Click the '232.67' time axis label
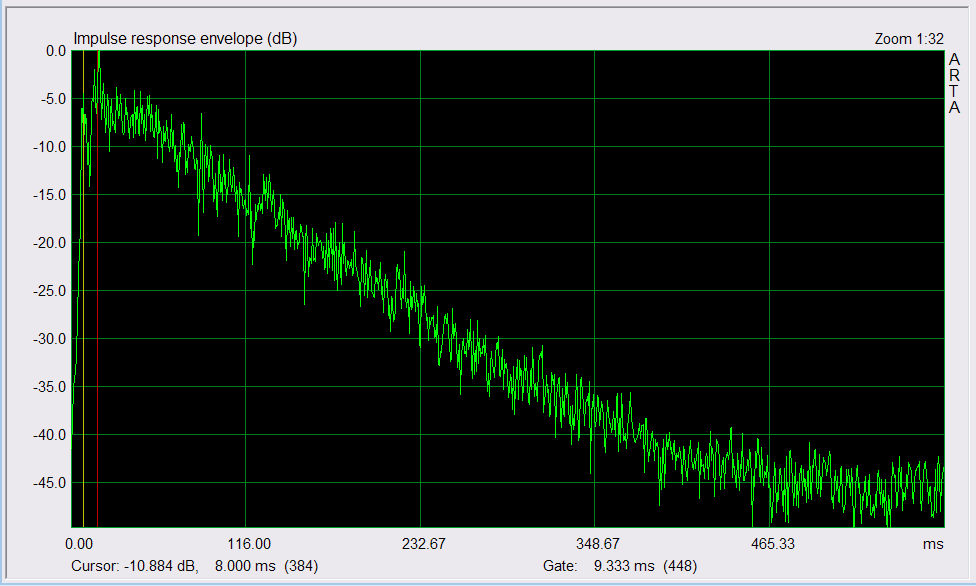 424,544
